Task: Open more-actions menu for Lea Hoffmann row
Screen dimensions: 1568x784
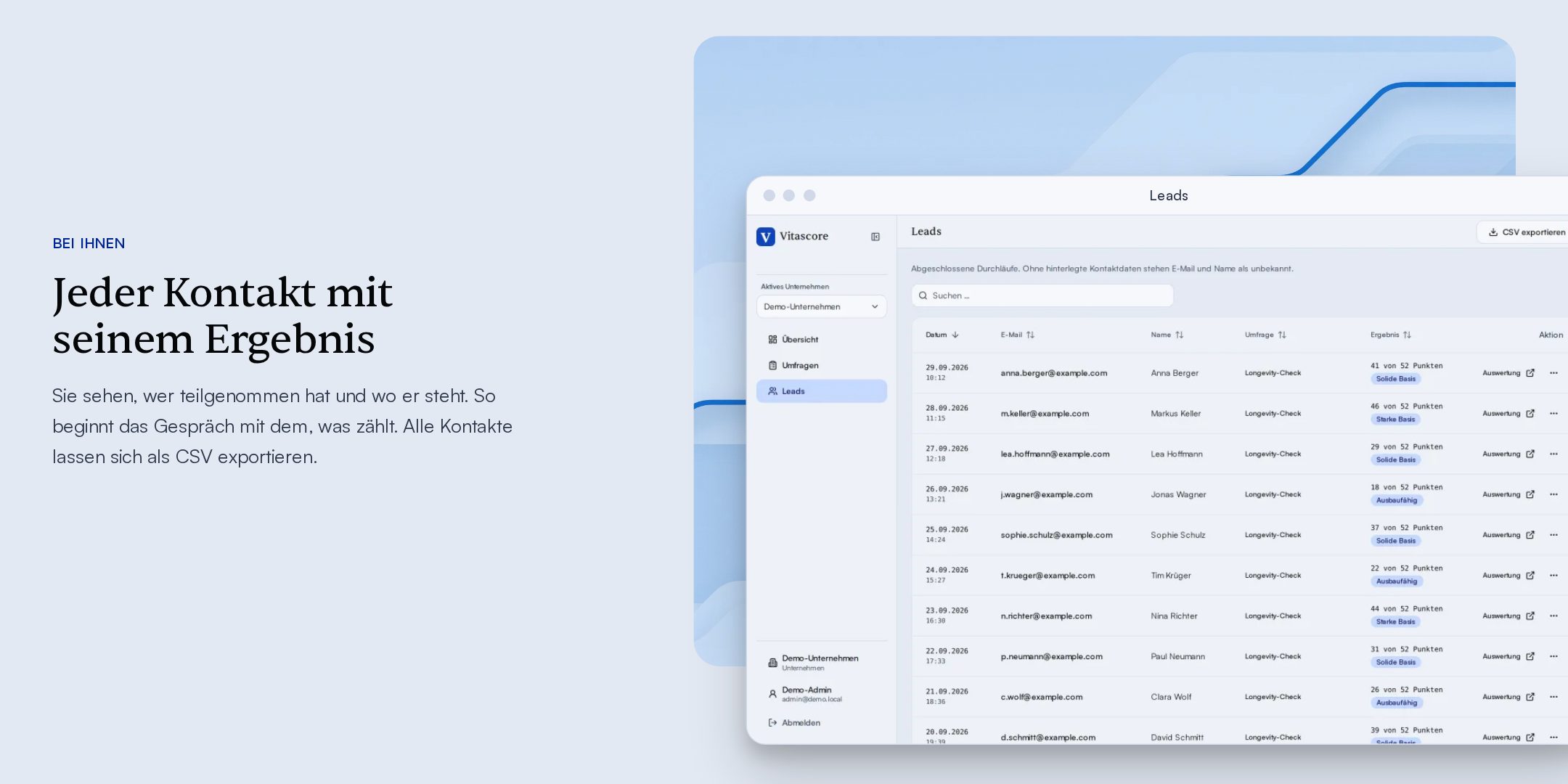Action: pos(1553,454)
